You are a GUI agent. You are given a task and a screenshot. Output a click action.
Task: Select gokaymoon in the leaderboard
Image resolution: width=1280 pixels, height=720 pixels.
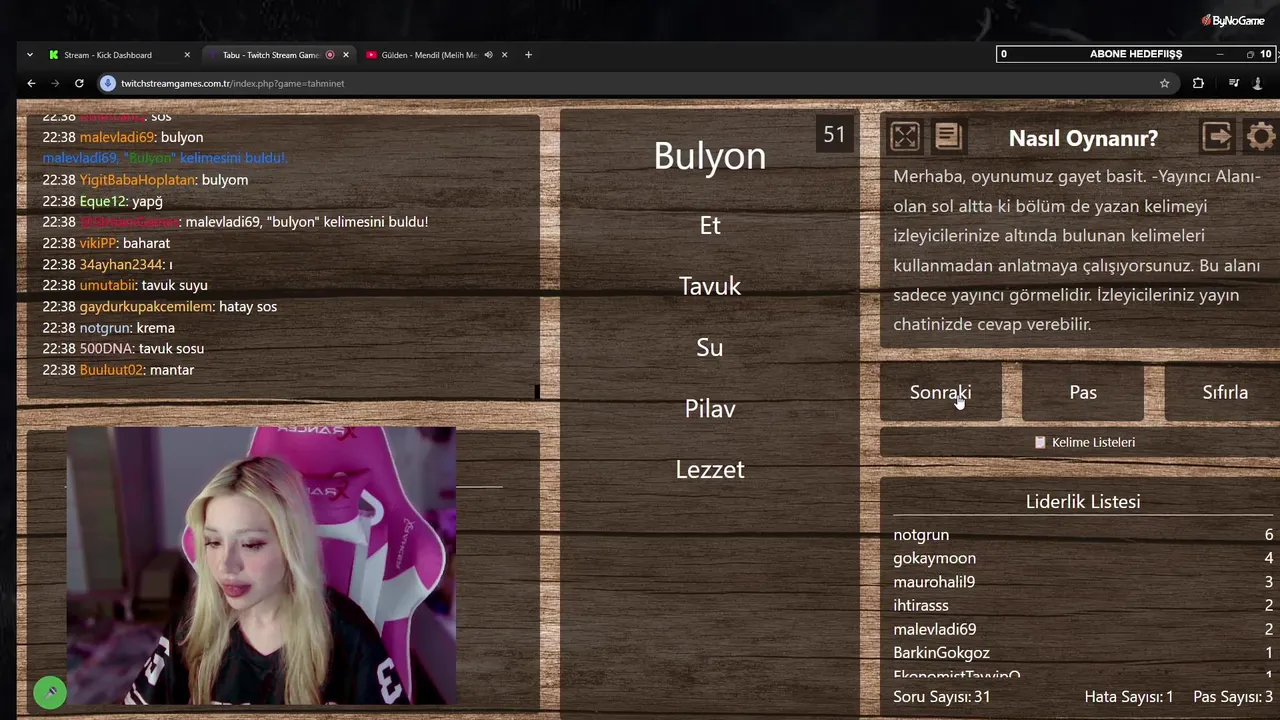pyautogui.click(x=934, y=558)
